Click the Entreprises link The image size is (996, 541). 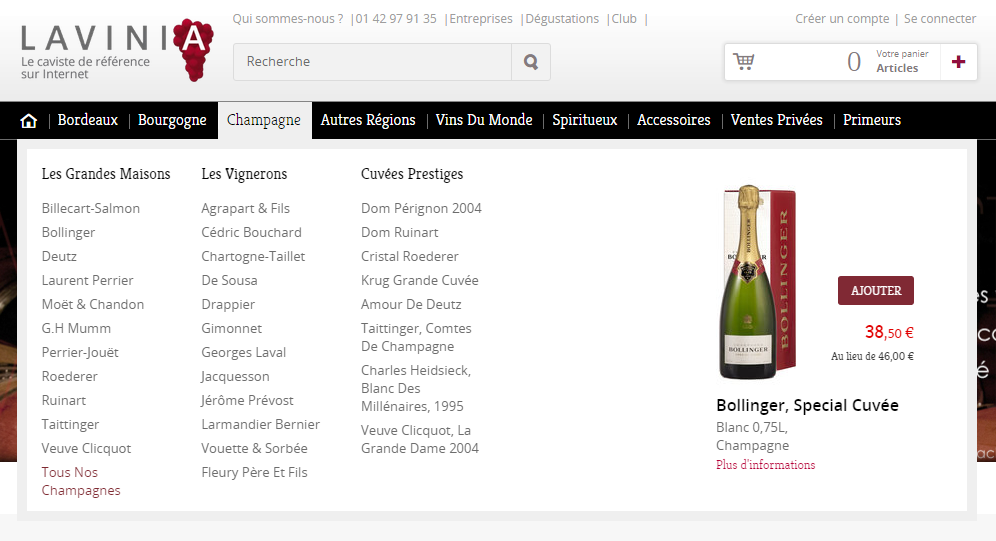[x=481, y=19]
